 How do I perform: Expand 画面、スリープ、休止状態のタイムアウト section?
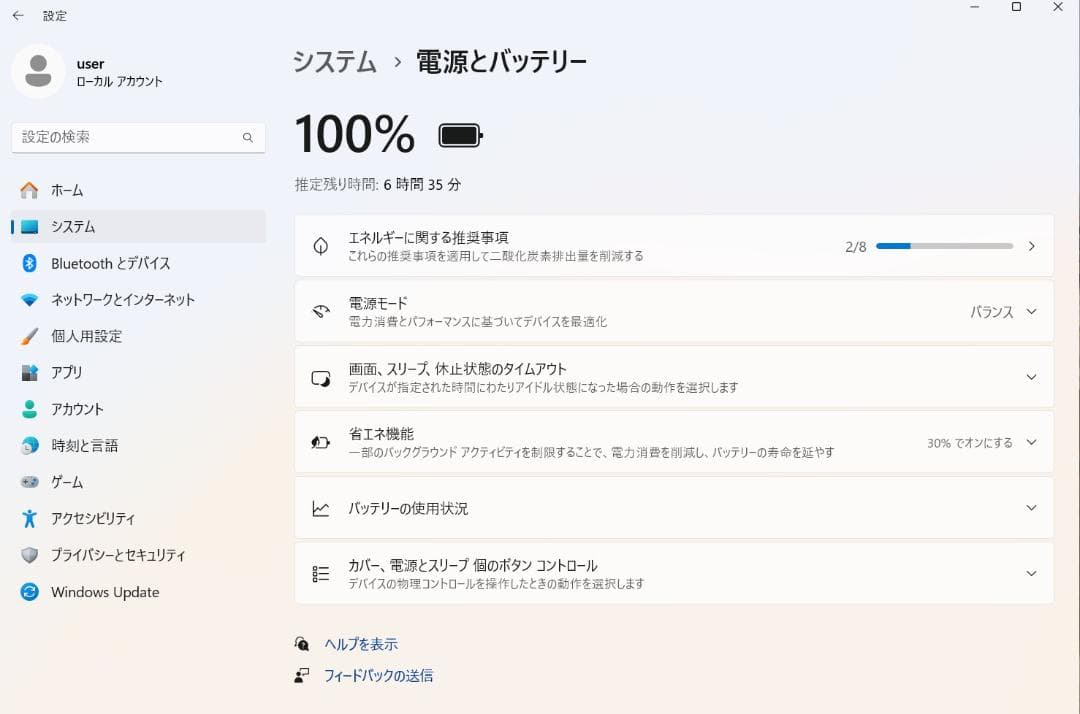tap(1031, 377)
